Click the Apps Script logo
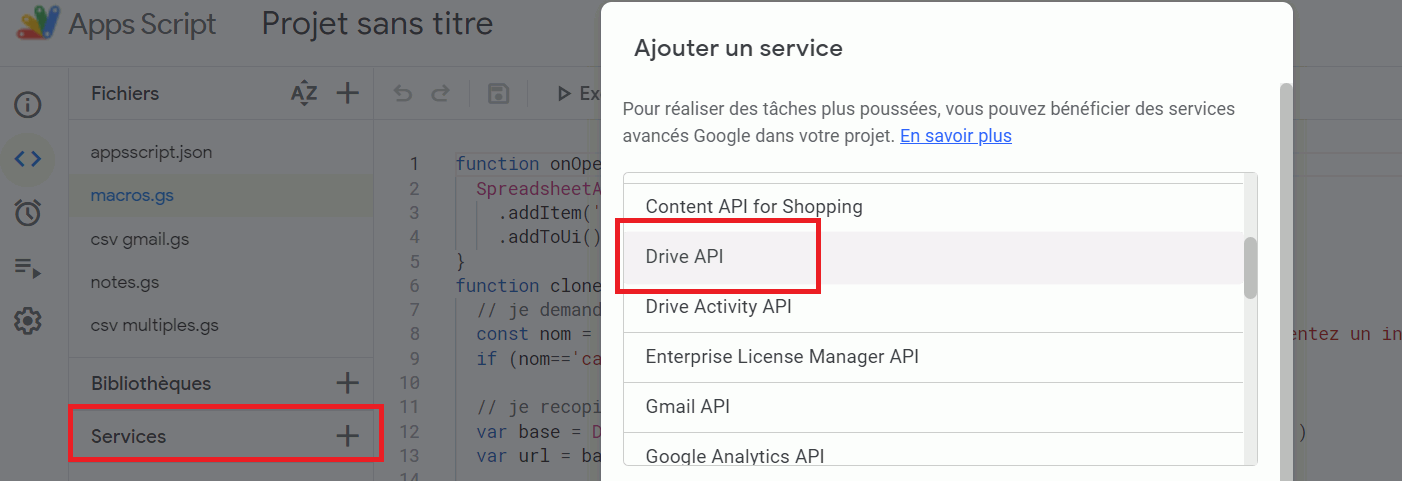 click(x=37, y=23)
